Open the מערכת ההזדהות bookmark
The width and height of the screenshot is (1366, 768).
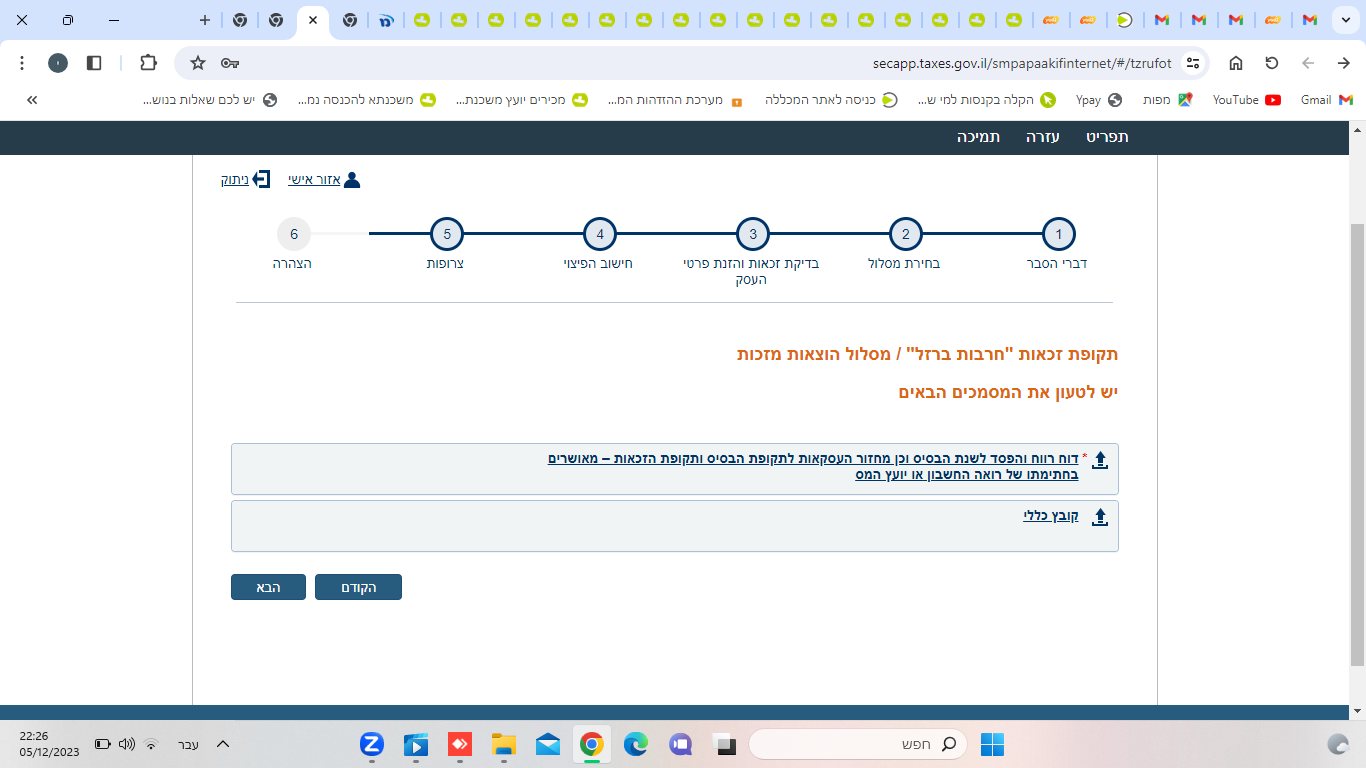pyautogui.click(x=675, y=100)
